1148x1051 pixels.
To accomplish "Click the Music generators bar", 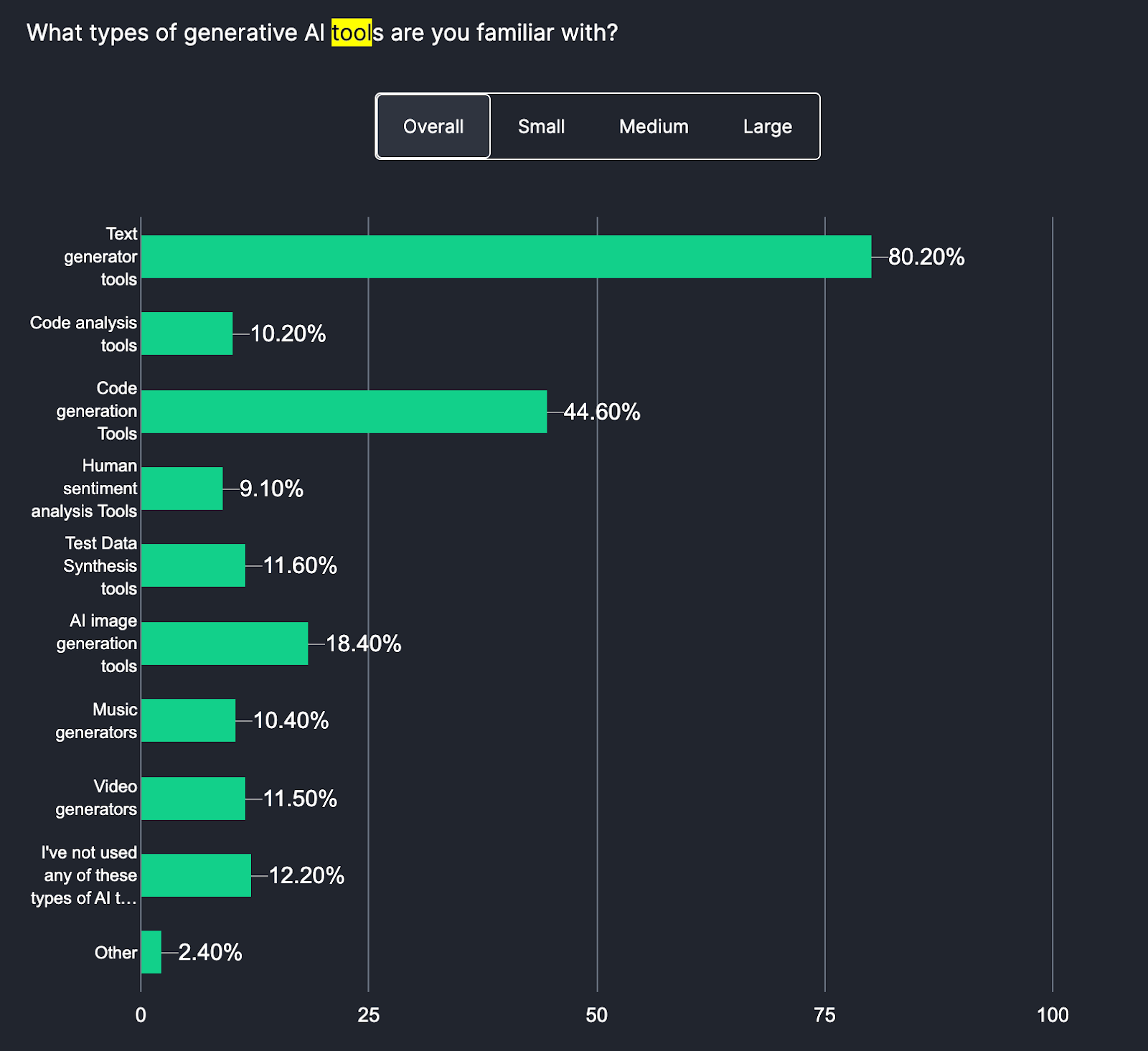I will tap(187, 721).
